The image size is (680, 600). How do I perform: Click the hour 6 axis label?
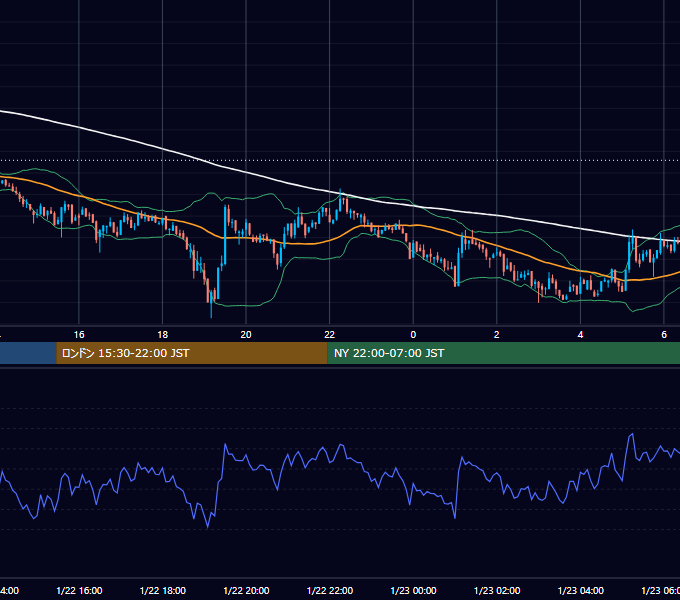point(664,335)
